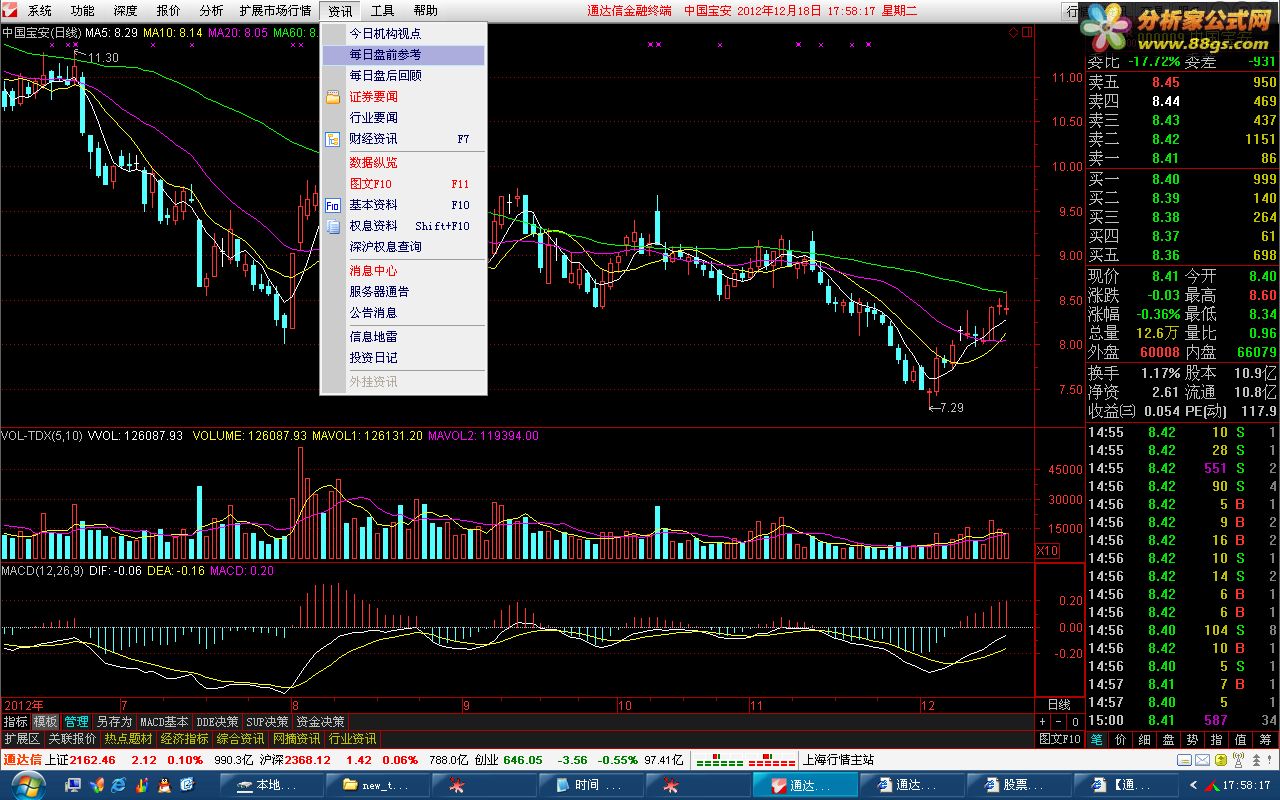Viewport: 1280px width, 800px height.
Task: Open the 工具 menu
Action: (x=382, y=11)
